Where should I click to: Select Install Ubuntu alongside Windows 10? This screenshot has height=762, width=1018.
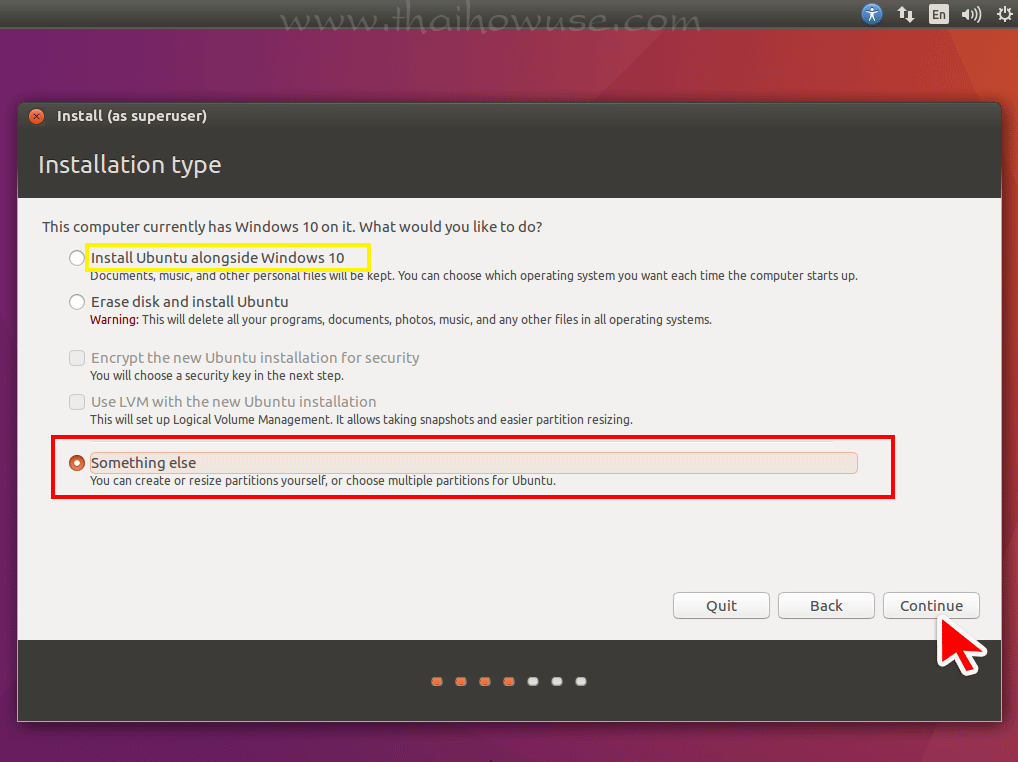coord(77,258)
